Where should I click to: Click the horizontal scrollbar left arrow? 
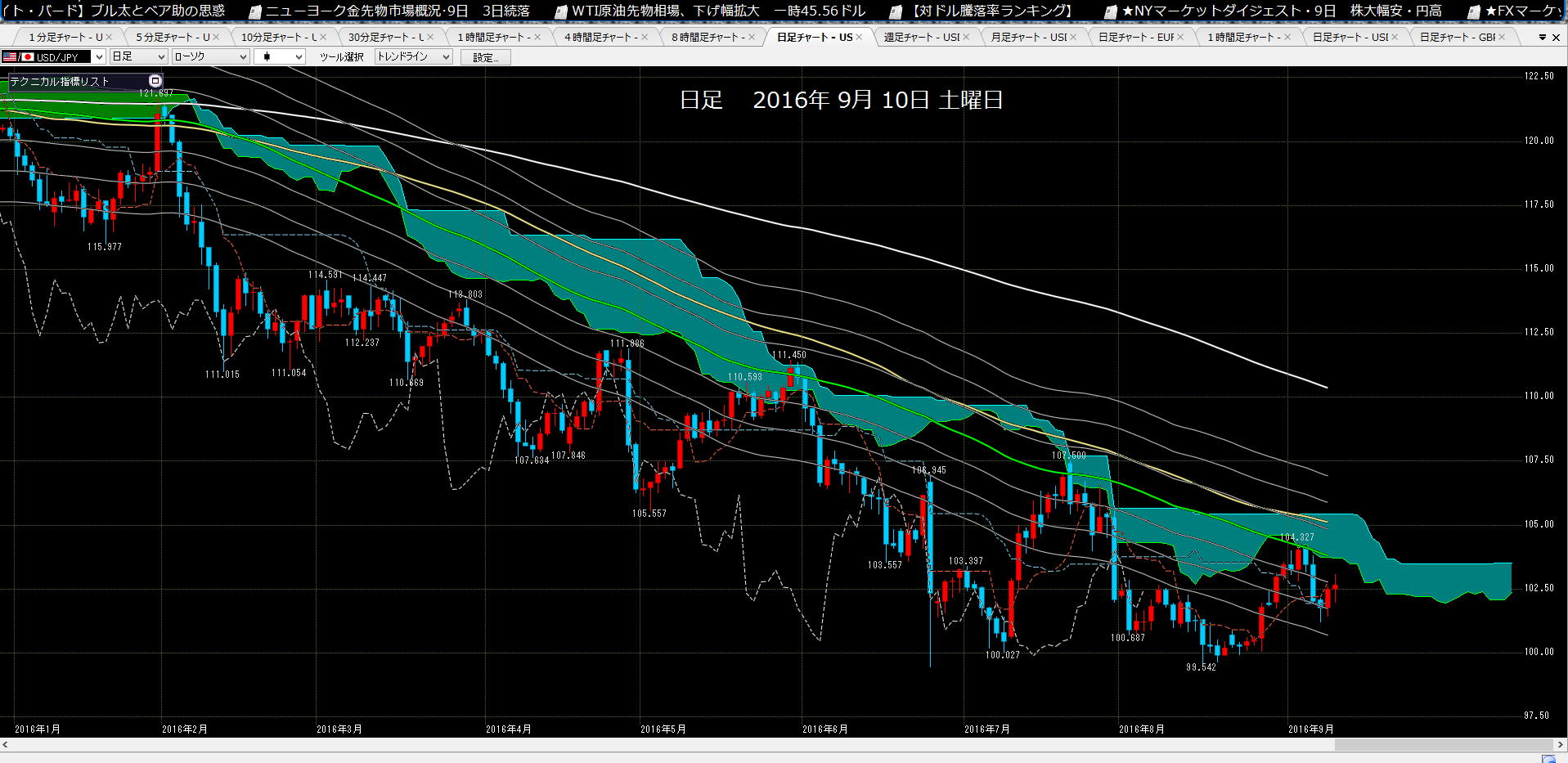coord(6,745)
